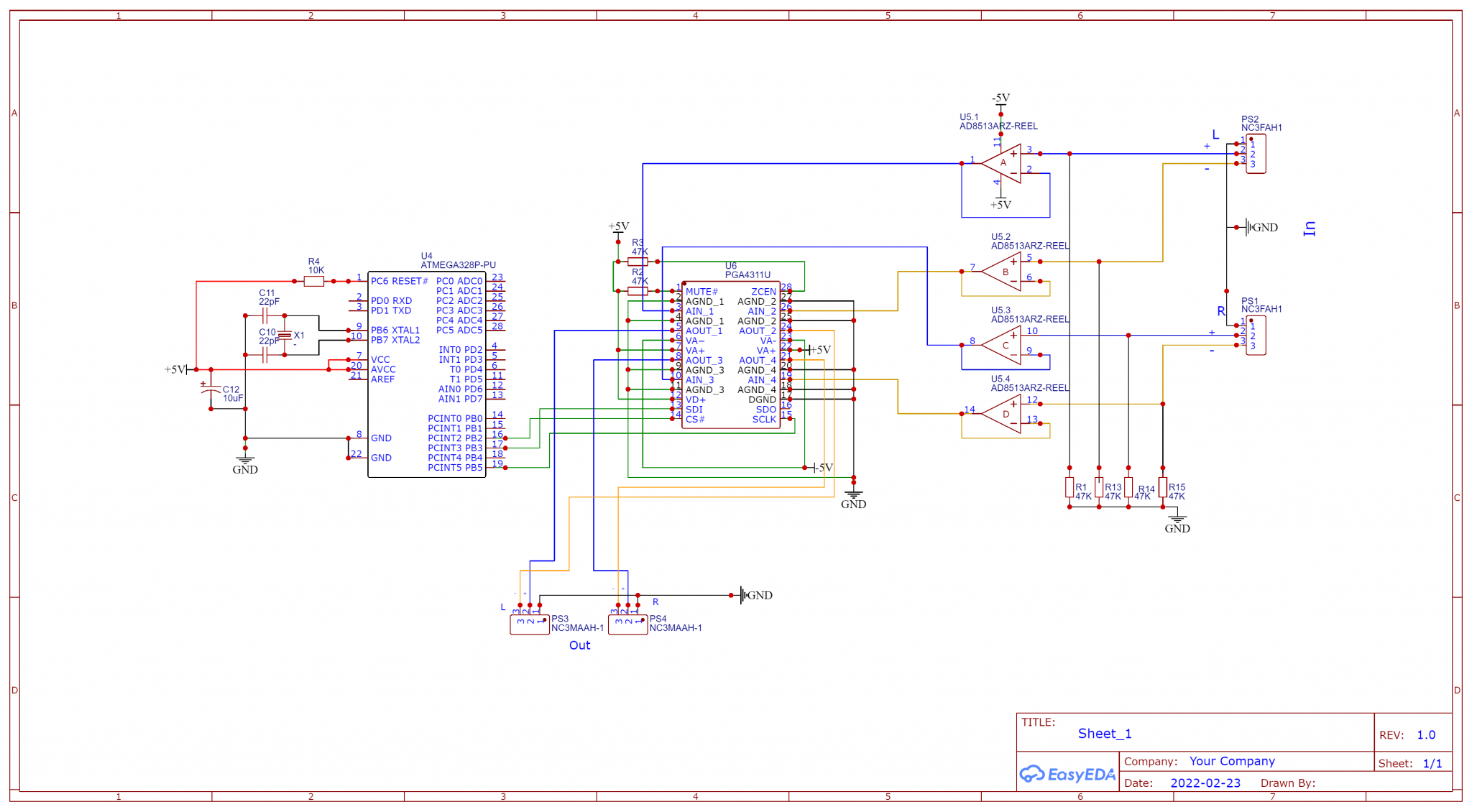Click the date value 2022-02-23

tap(1205, 783)
